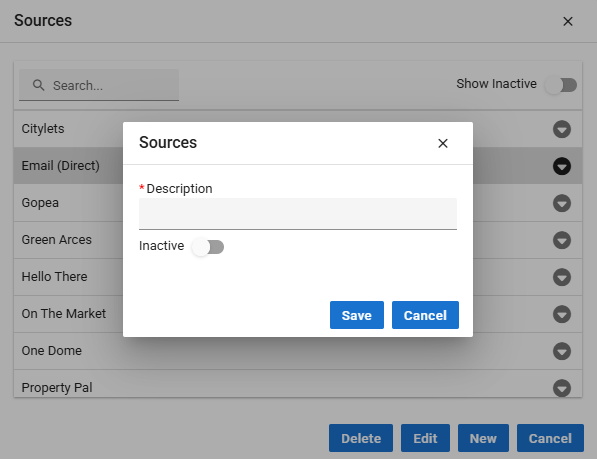Cancel the inner Sources dialog
The height and width of the screenshot is (459, 597).
pos(425,315)
